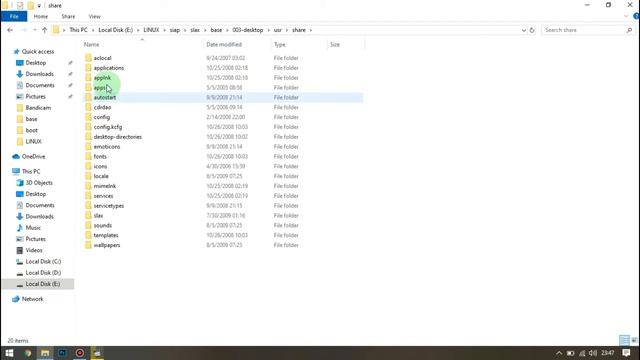
Task: Open the boot folder in sidebar
Action: click(31, 130)
